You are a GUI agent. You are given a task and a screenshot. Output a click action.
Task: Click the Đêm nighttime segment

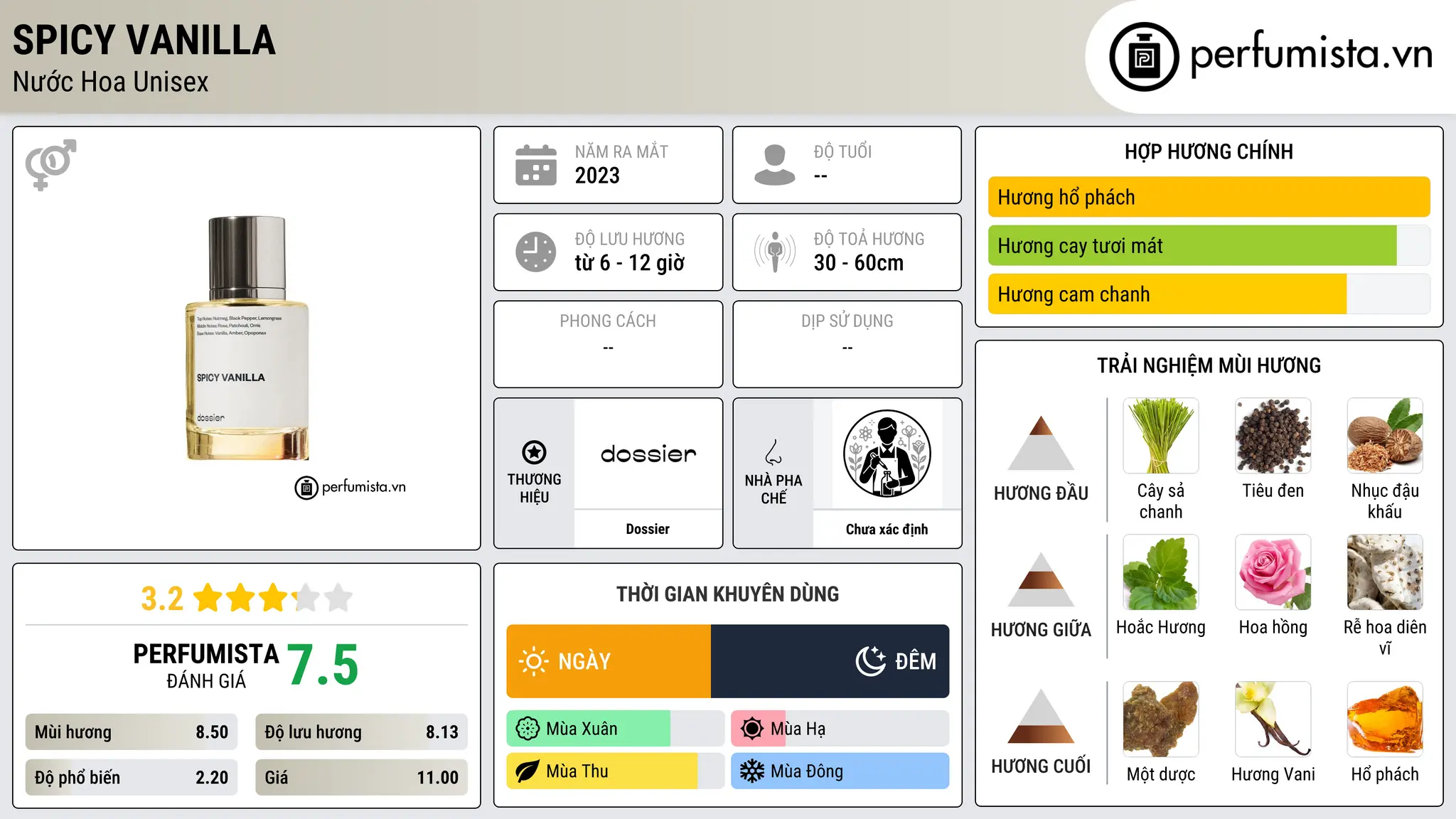click(830, 661)
